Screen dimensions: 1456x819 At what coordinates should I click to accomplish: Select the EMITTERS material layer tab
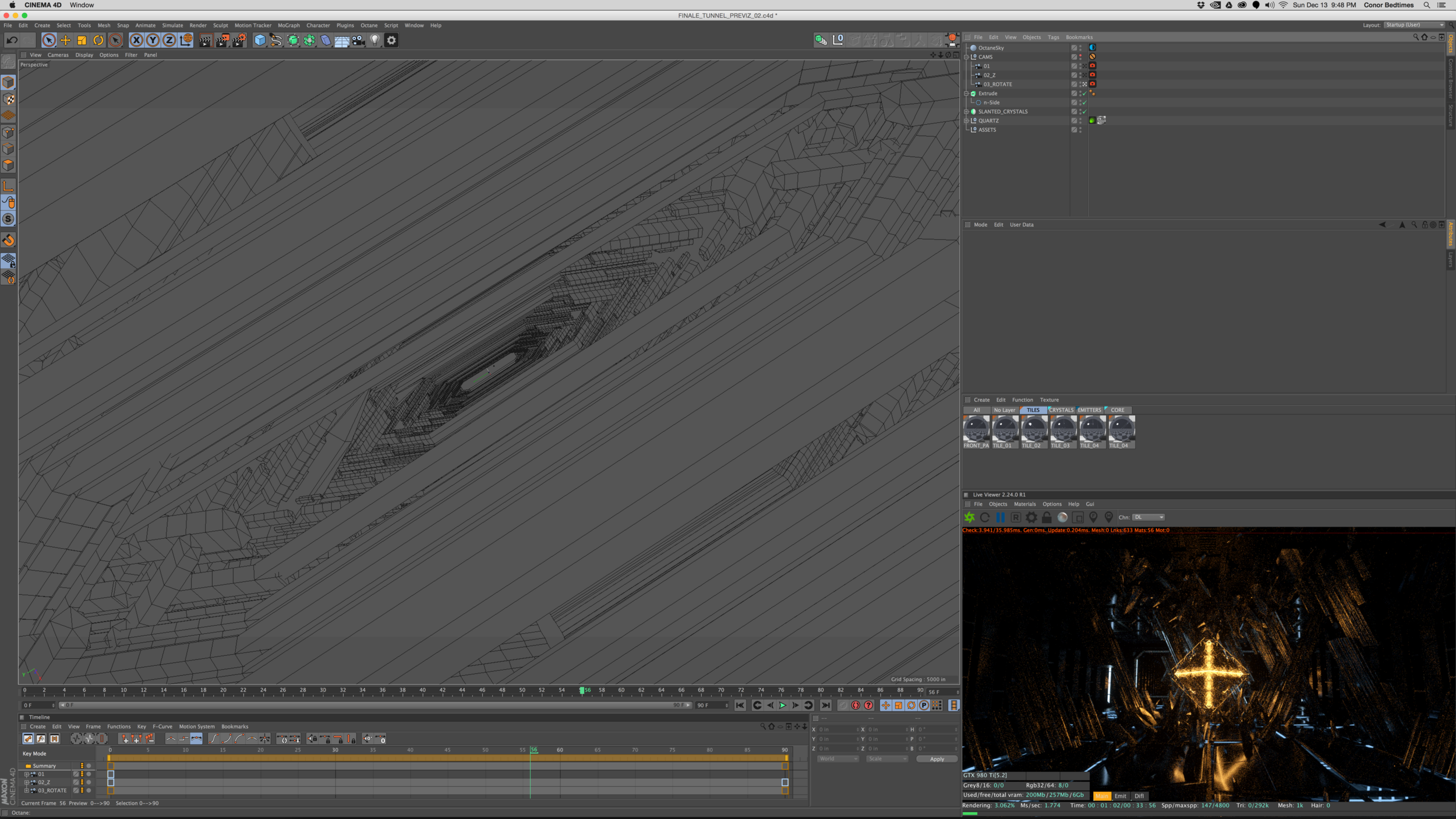1089,410
